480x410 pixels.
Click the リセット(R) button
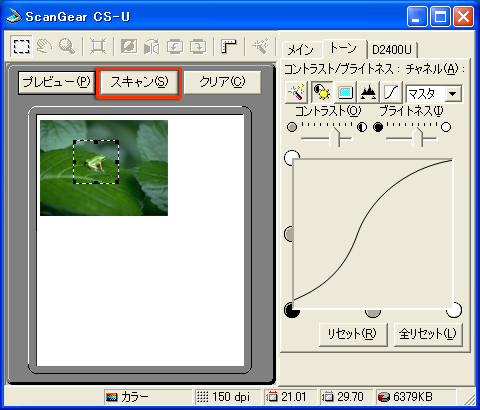(353, 334)
